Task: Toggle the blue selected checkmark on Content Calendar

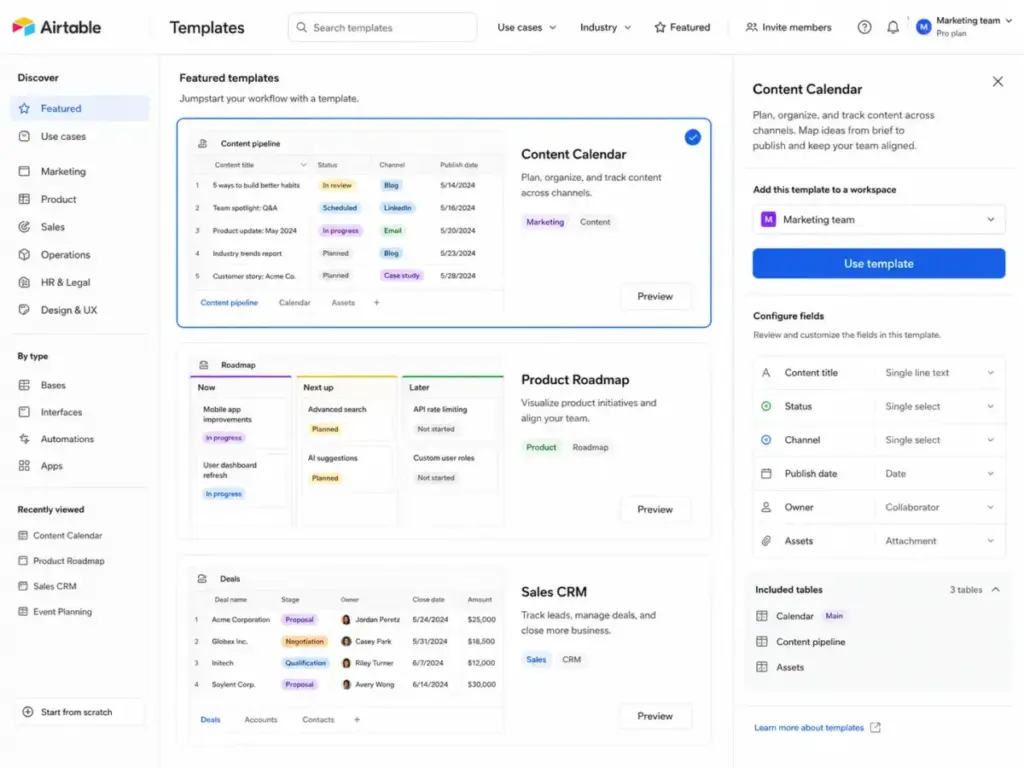Action: click(692, 137)
